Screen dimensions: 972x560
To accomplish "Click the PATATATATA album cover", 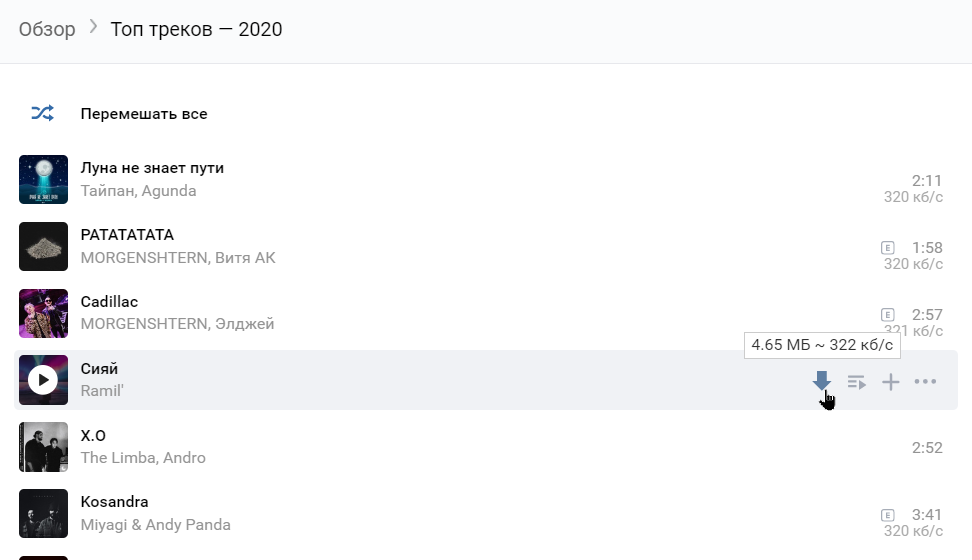I will click(43, 247).
